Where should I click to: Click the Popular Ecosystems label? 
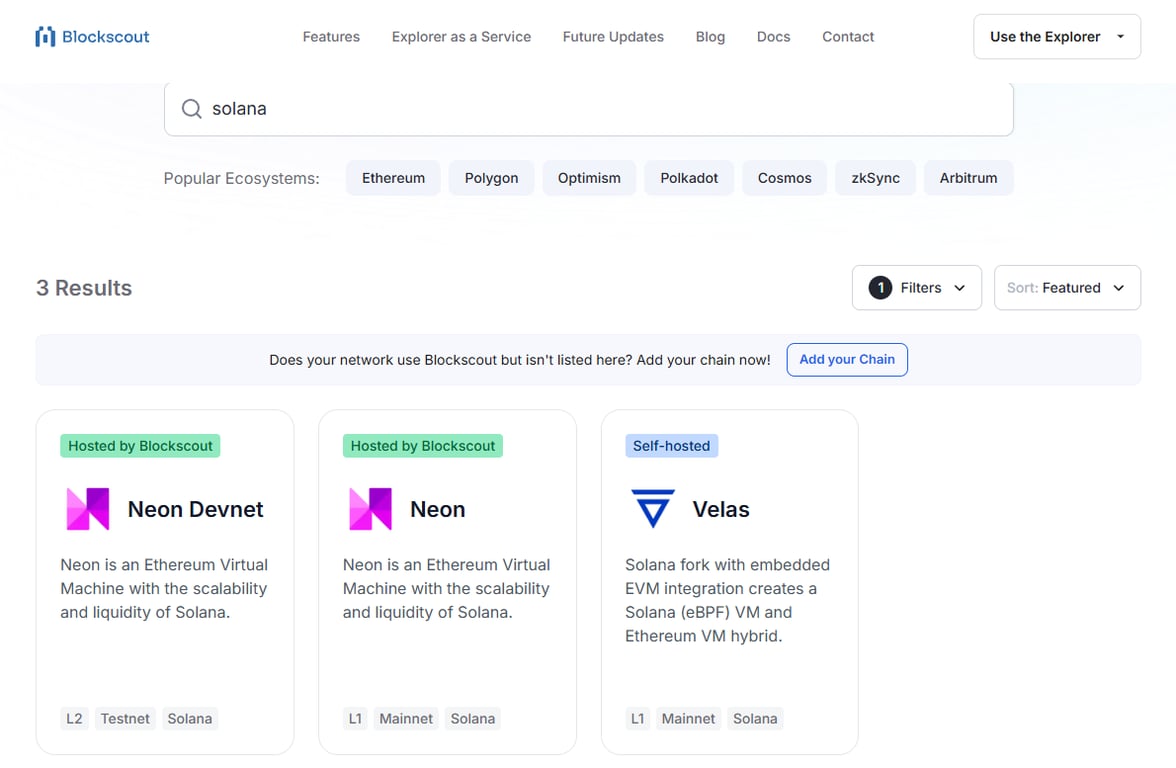242,178
